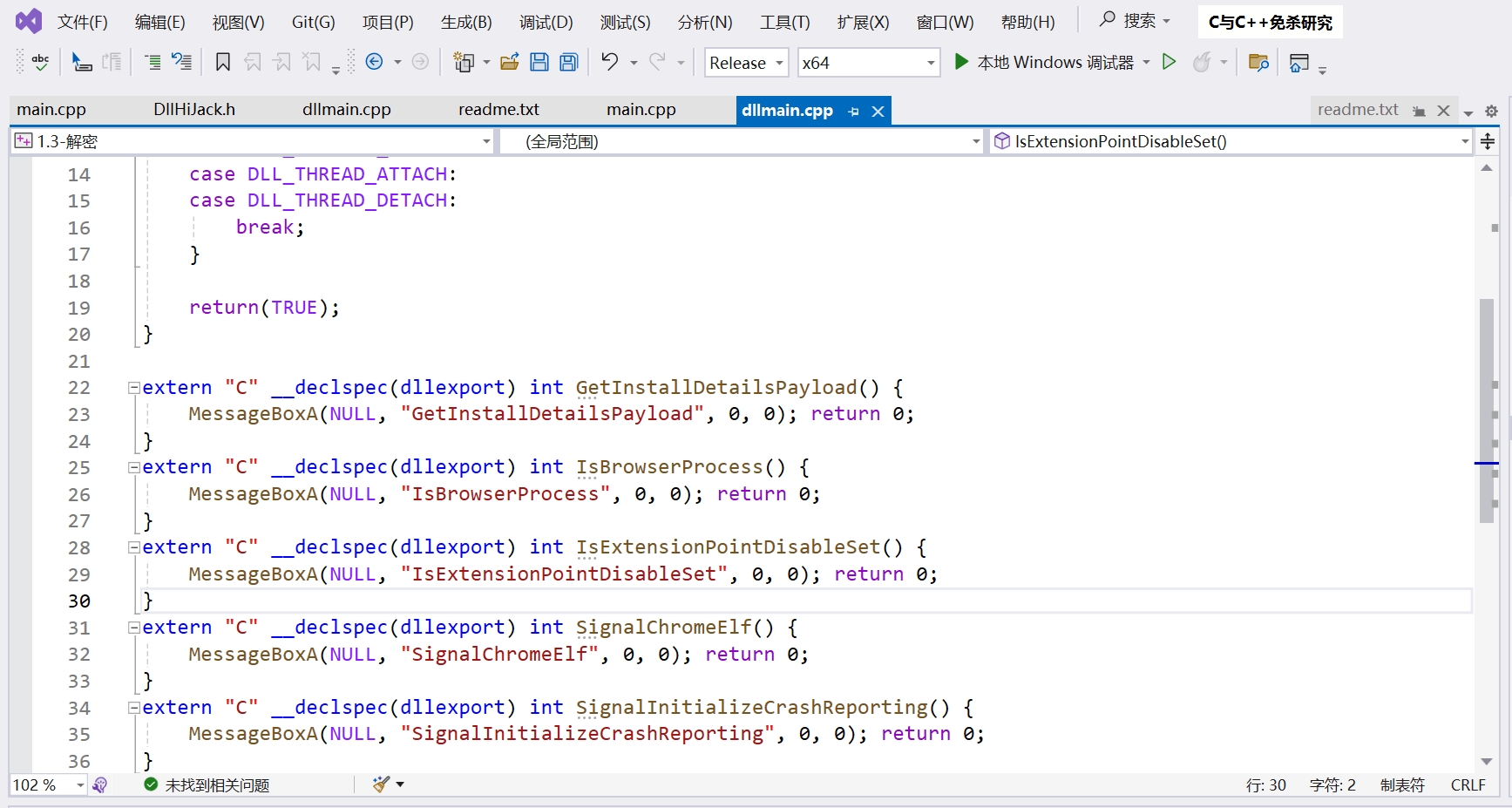
Task: Collapse the GetInstallDetailsPayload function block
Action: point(134,388)
